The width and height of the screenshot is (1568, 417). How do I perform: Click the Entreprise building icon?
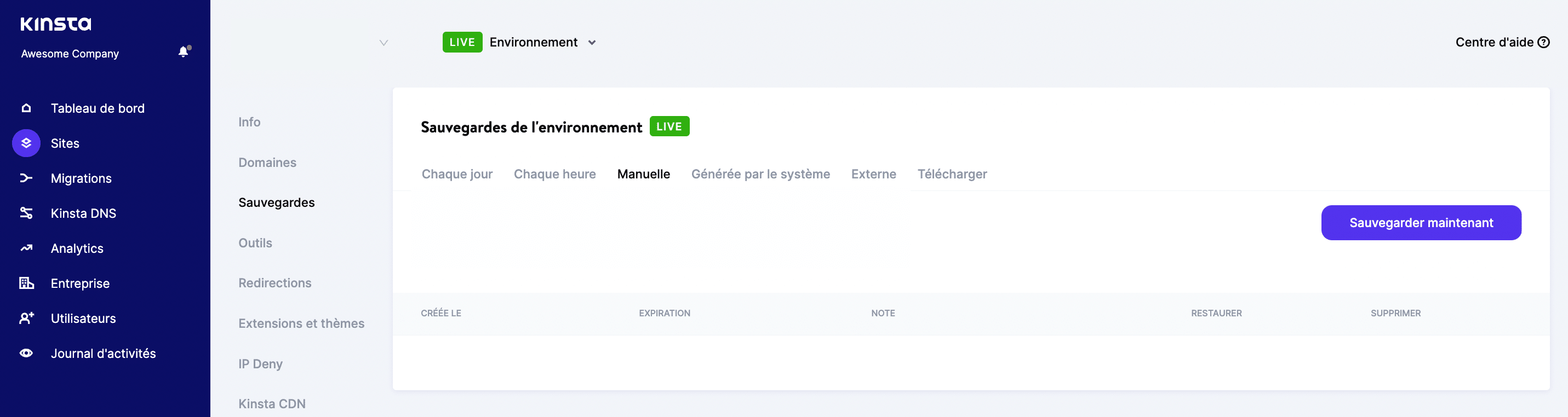(26, 283)
